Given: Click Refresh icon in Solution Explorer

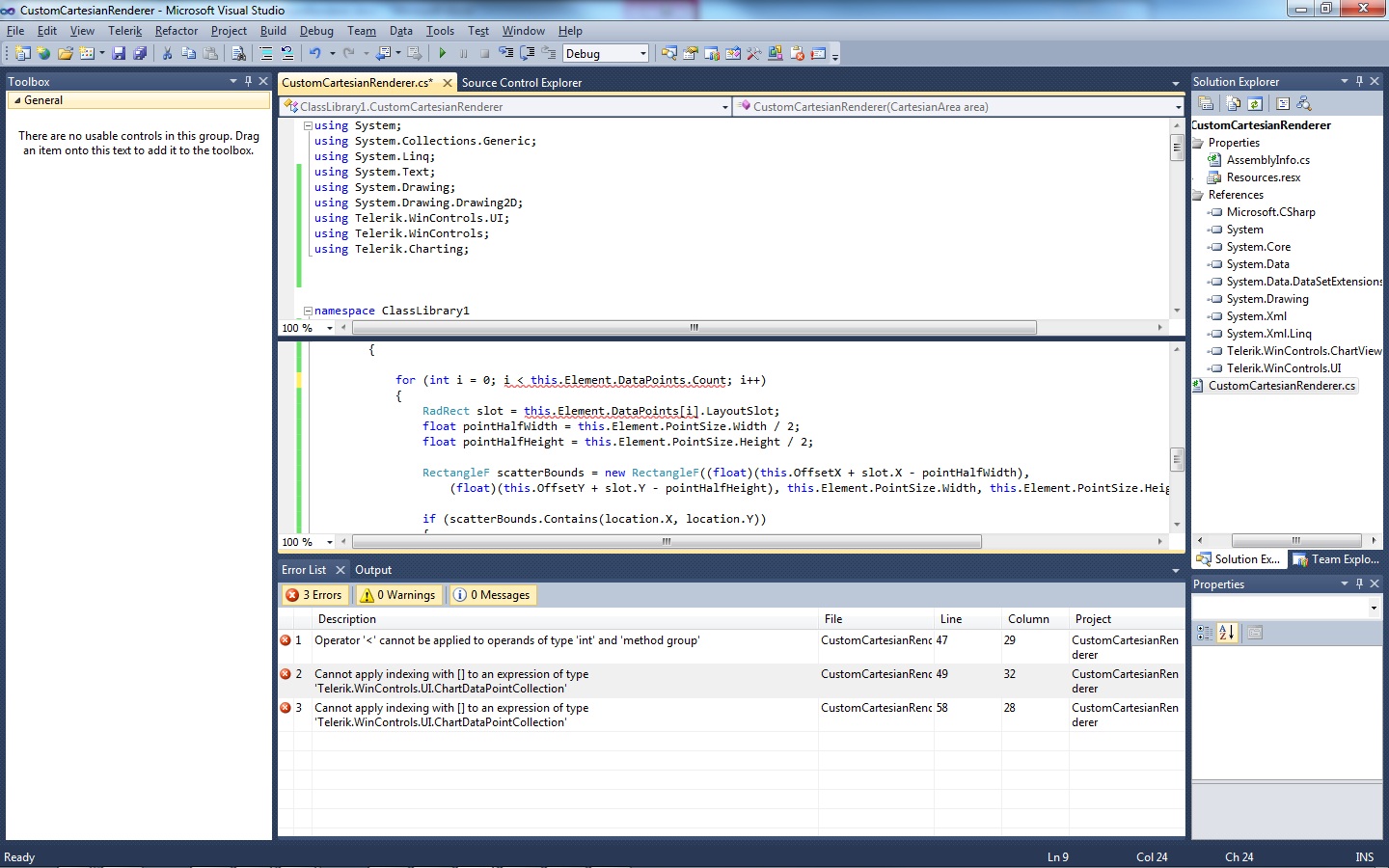Looking at the screenshot, I should tap(1255, 103).
